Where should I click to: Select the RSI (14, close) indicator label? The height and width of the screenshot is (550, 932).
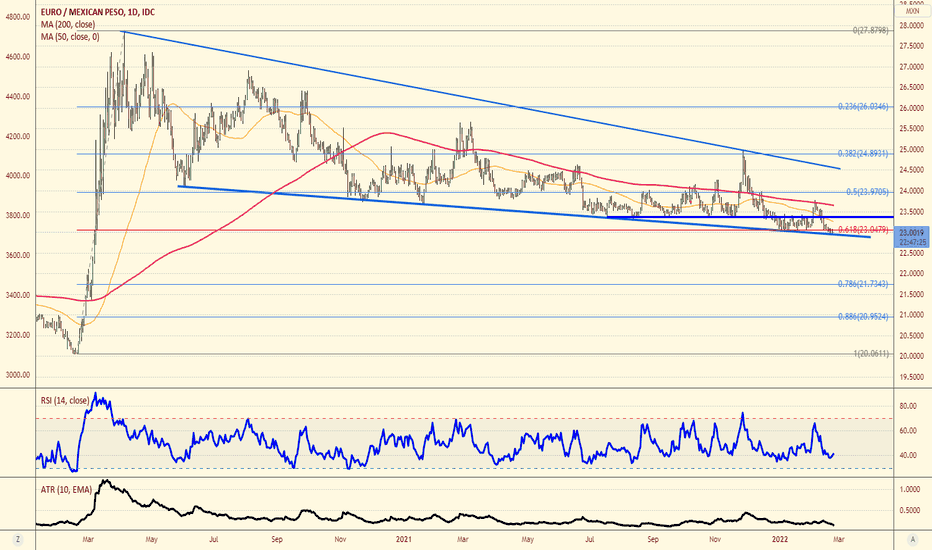pos(65,401)
